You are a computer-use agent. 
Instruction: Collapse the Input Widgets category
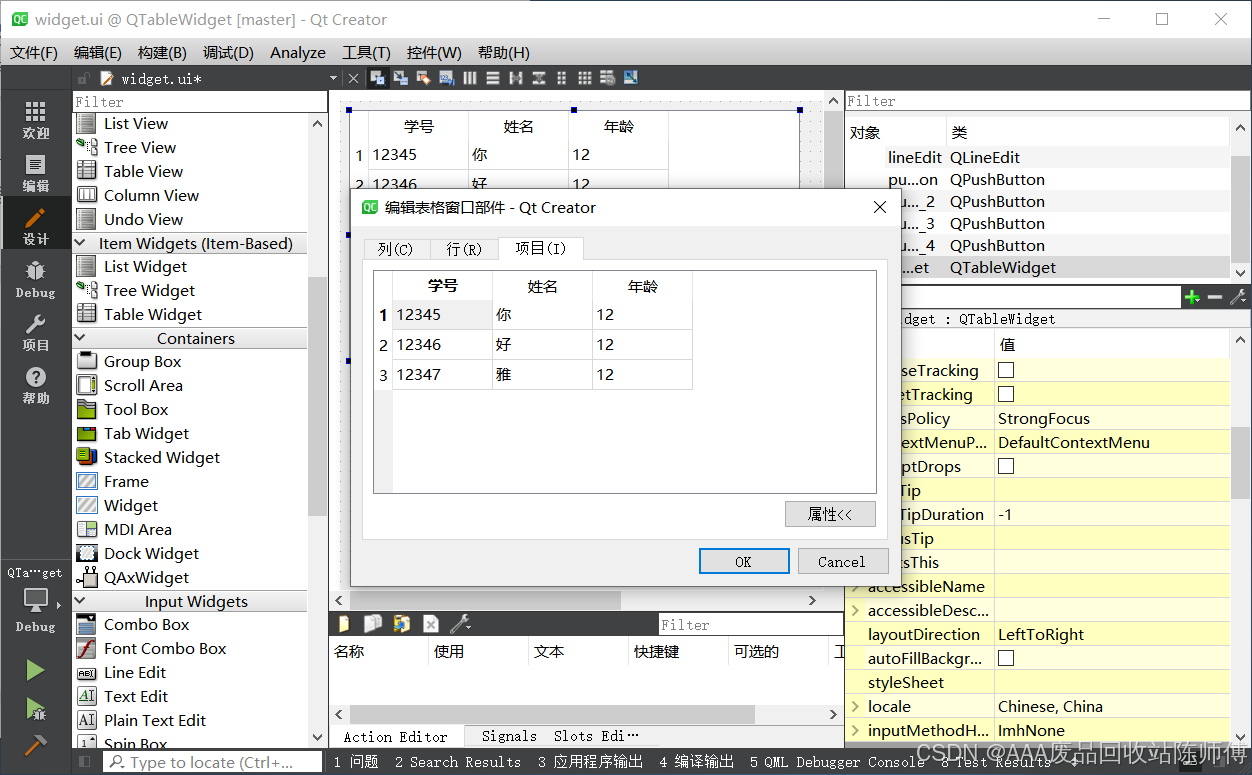tap(82, 601)
